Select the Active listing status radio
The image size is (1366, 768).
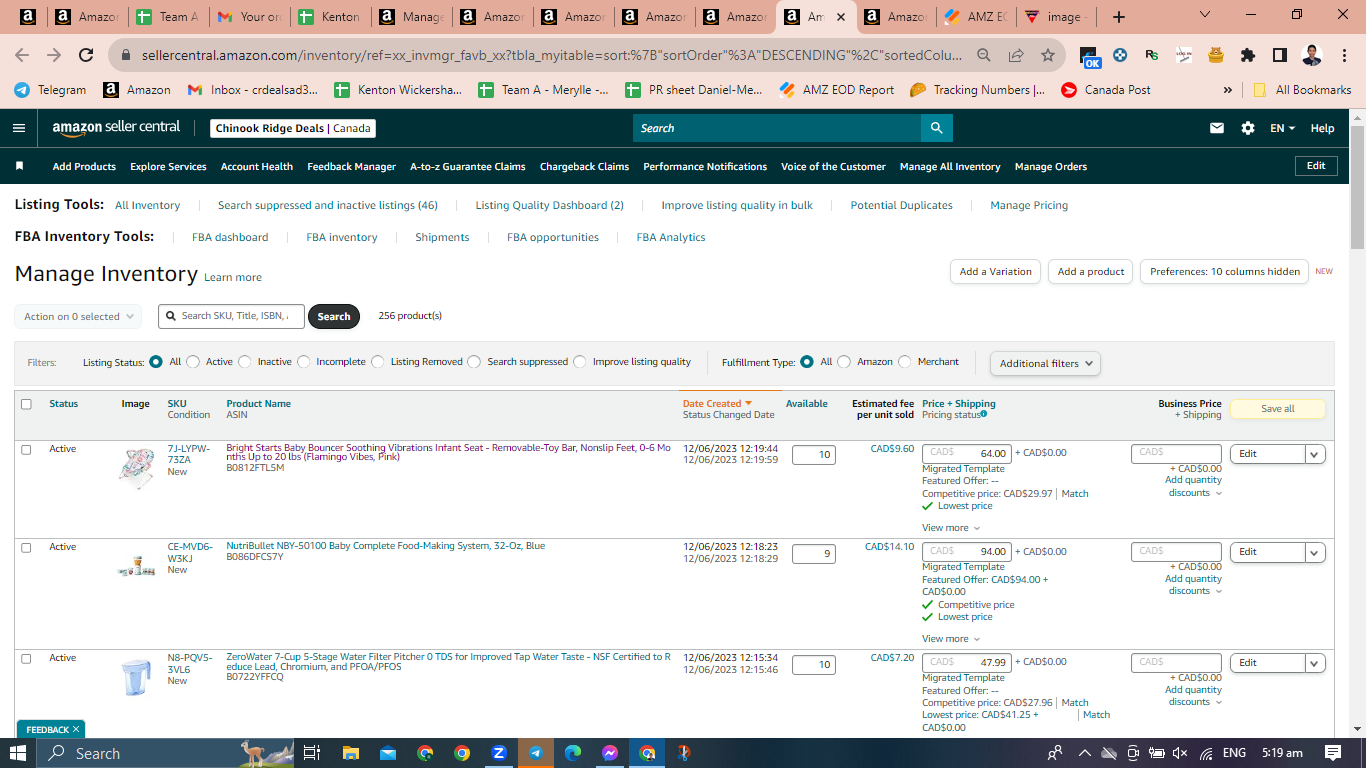[x=193, y=362]
